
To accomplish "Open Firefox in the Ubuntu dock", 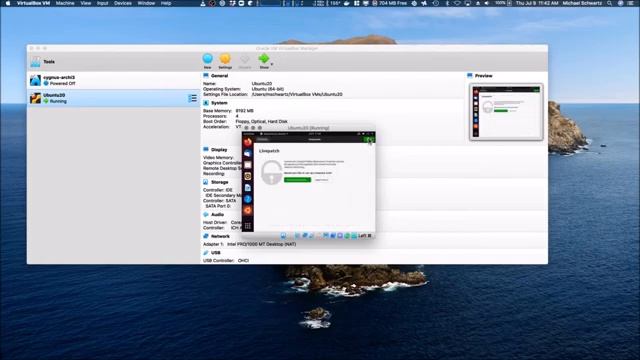I will [248, 142].
